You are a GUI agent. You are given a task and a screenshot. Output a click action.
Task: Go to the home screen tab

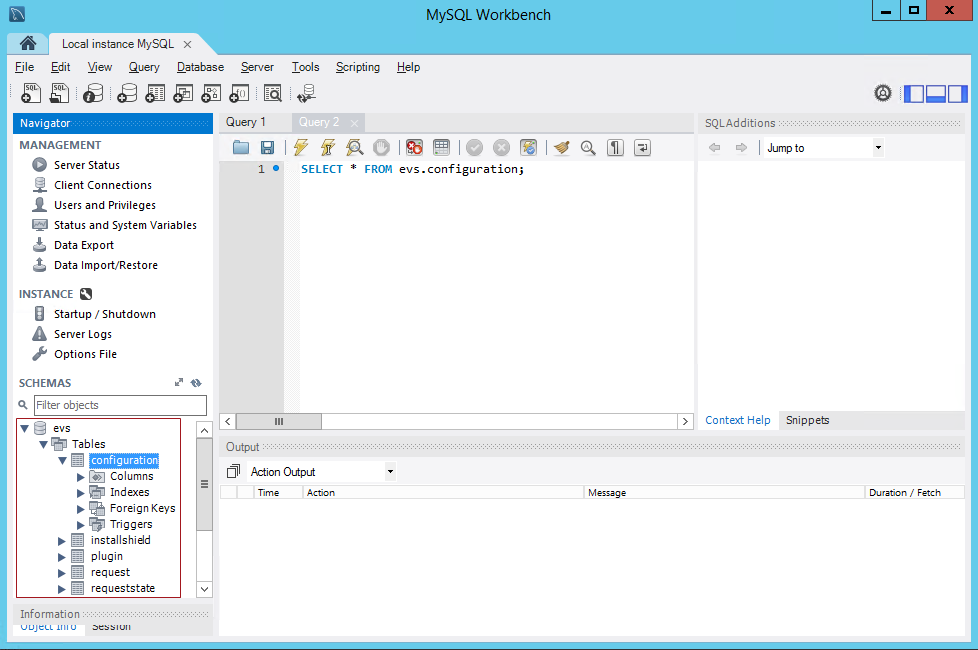point(27,43)
